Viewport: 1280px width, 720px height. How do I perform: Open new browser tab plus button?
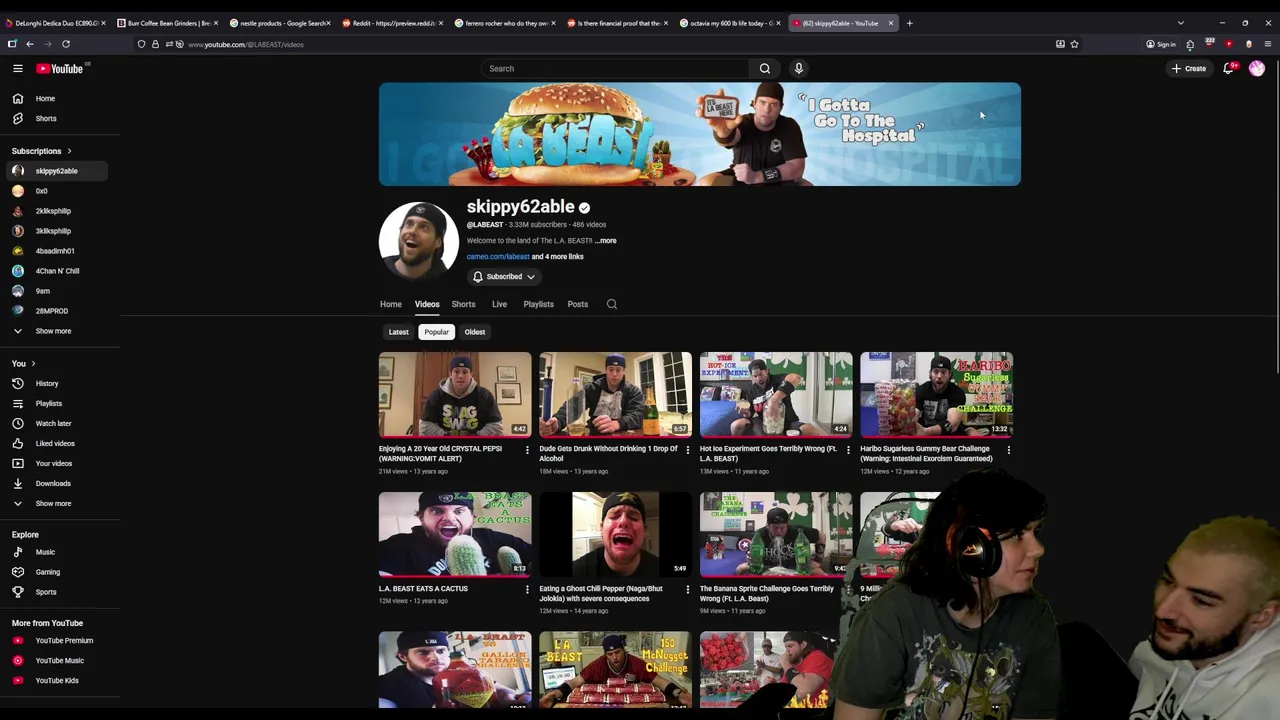(x=909, y=23)
